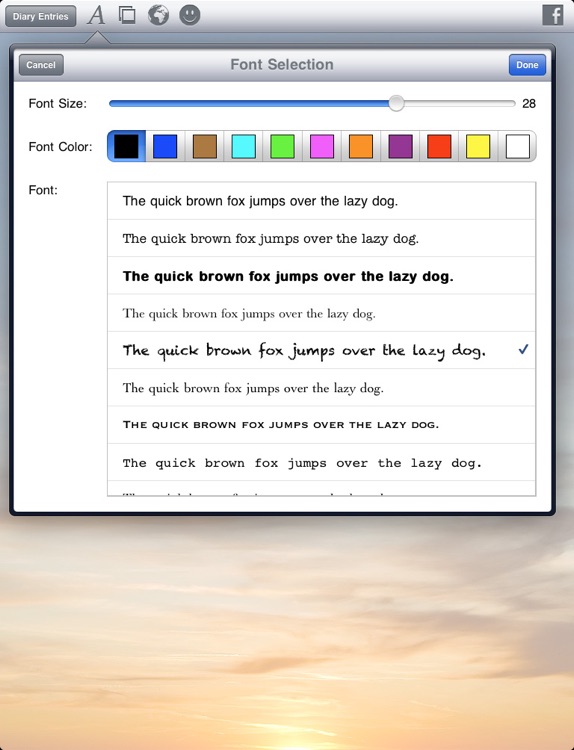The height and width of the screenshot is (750, 574).
Task: Choose the checked handwriting font row
Action: (x=321, y=350)
